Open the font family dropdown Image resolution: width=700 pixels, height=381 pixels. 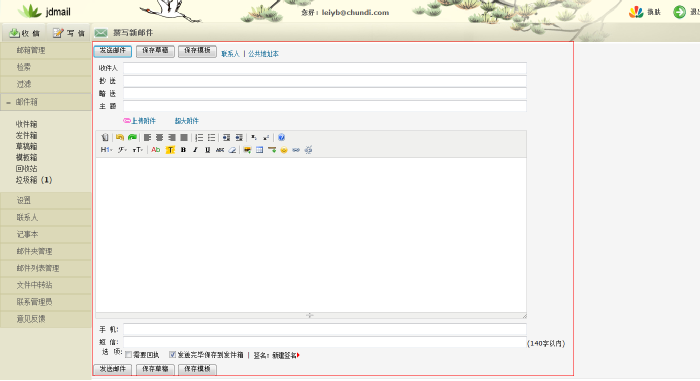[x=122, y=150]
